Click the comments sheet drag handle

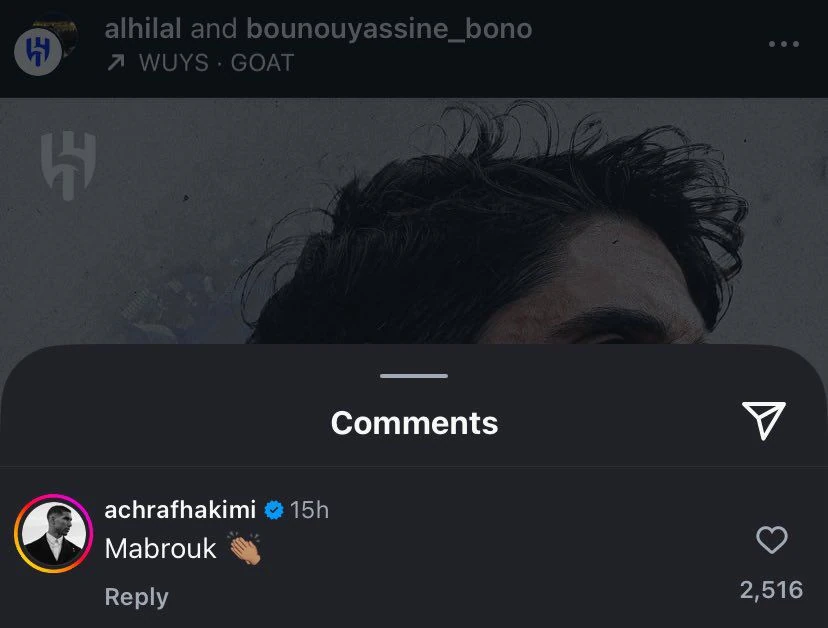point(414,376)
